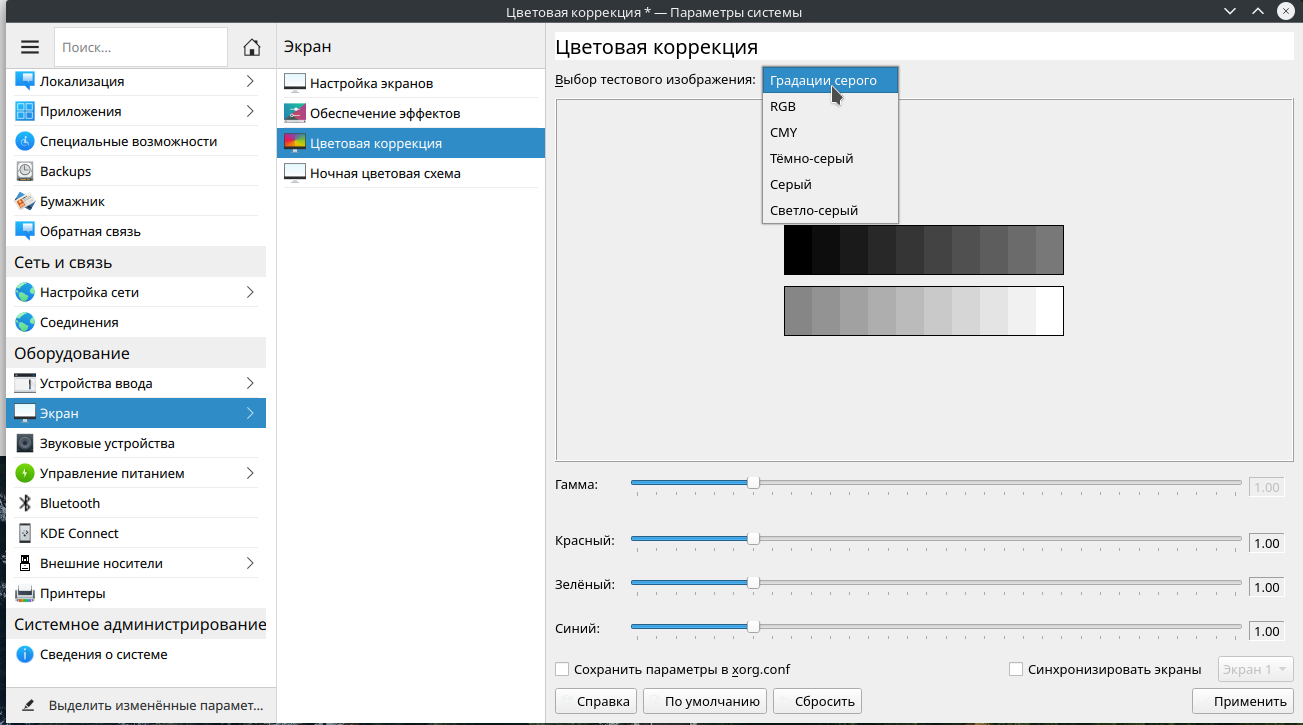Click Выделить изменённые параметры button
The height and width of the screenshot is (725, 1303).
(x=141, y=705)
